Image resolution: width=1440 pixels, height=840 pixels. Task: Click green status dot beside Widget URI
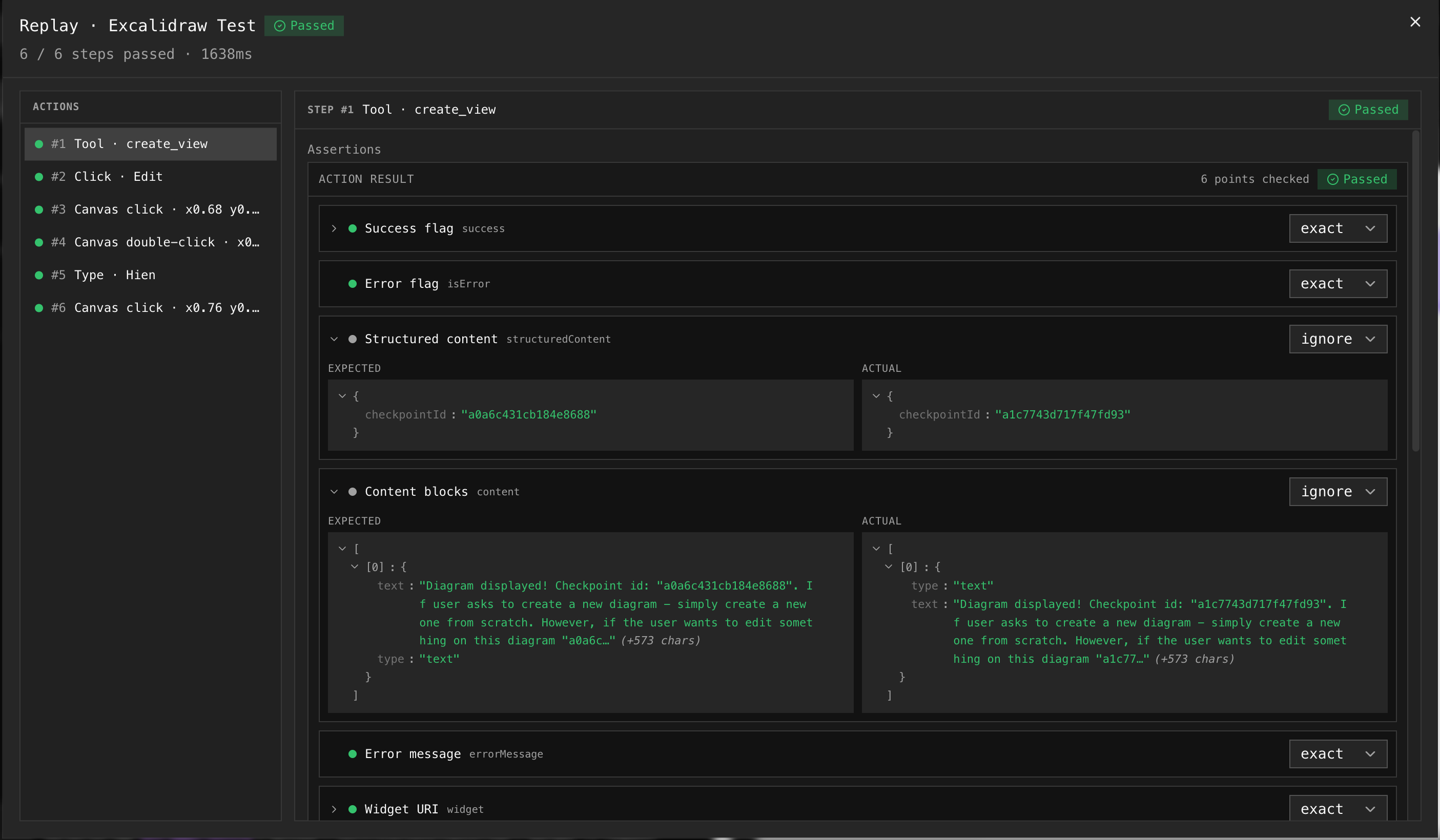353,809
